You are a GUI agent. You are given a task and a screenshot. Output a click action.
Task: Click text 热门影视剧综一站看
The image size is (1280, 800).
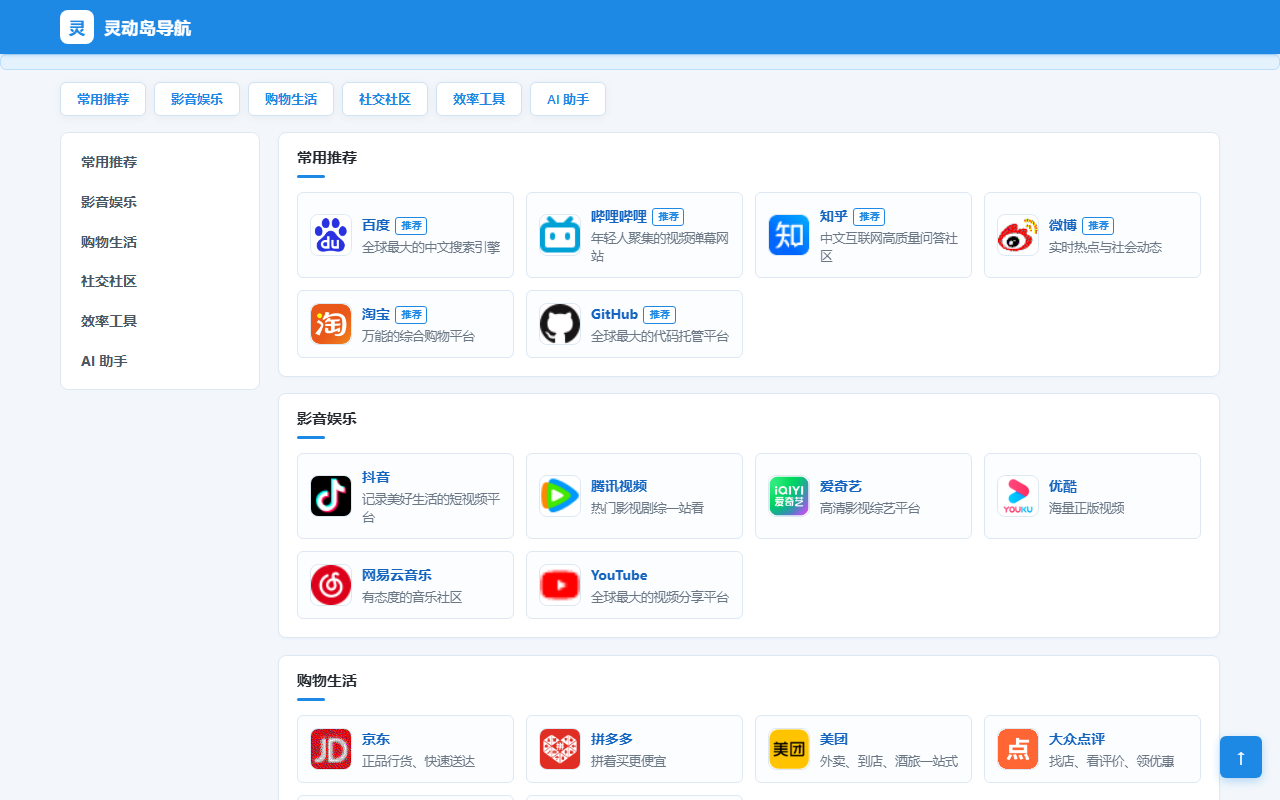pos(647,508)
